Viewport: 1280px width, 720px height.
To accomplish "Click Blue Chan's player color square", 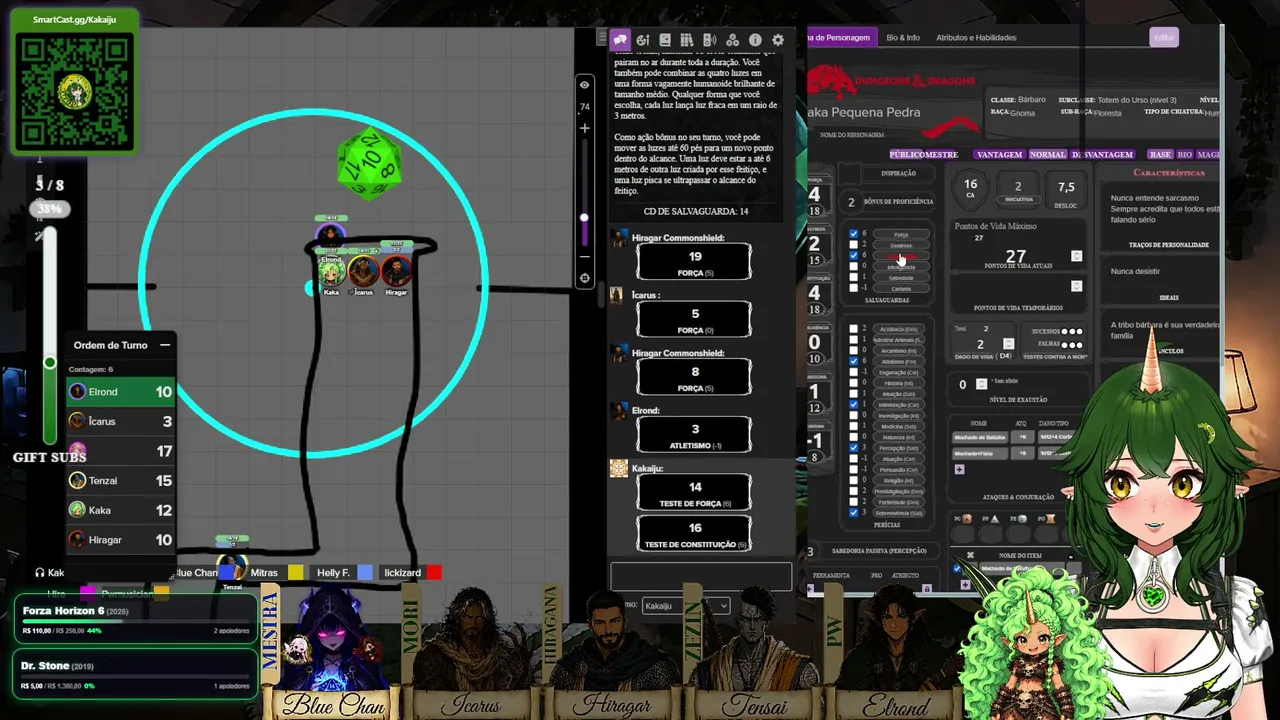I will (226, 573).
